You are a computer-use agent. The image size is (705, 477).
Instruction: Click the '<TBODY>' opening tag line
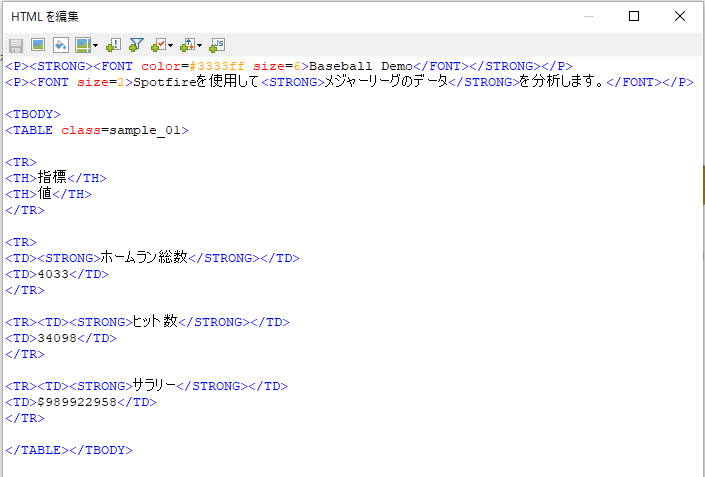coord(33,114)
